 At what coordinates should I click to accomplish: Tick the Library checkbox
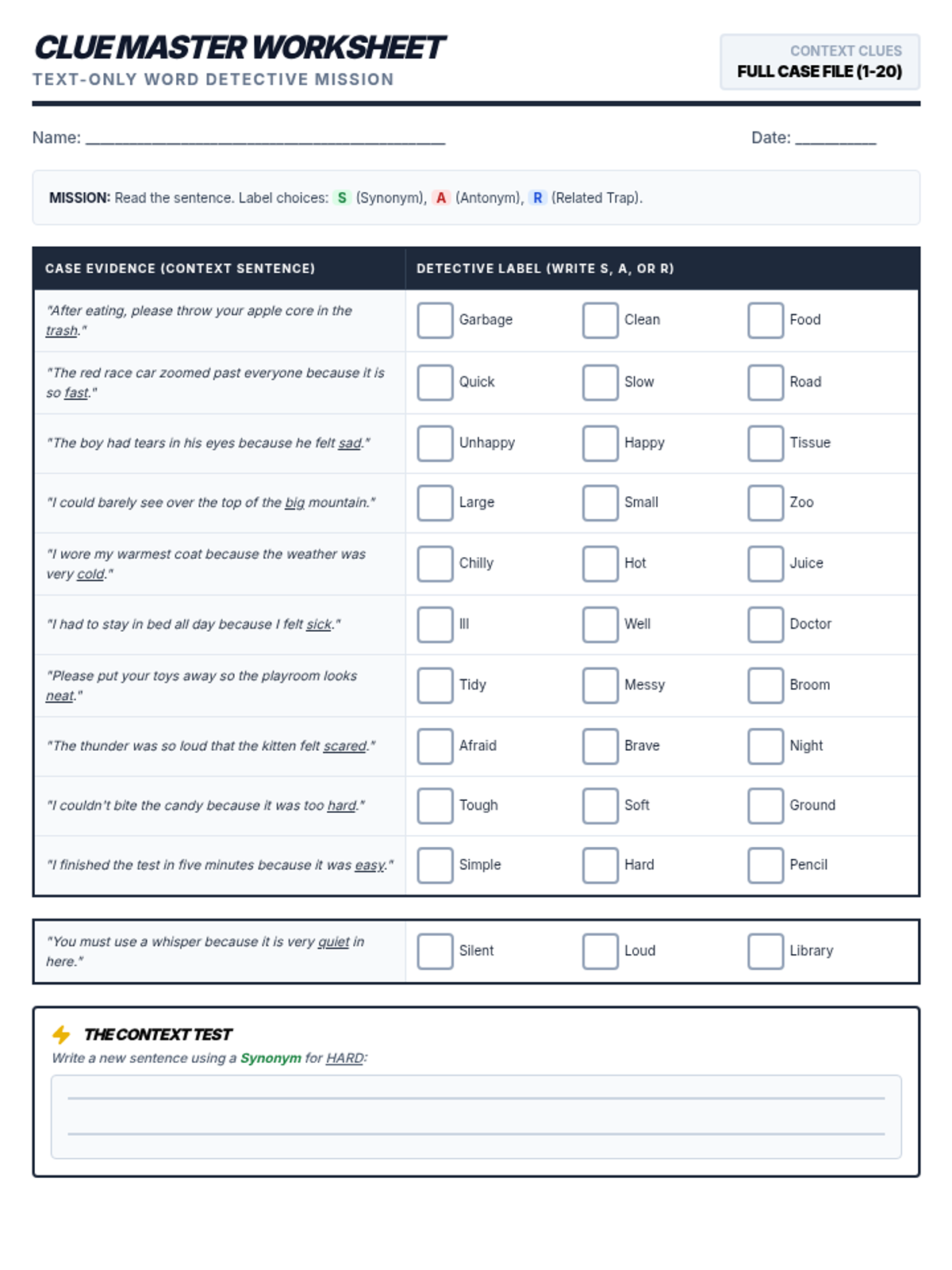pyautogui.click(x=765, y=950)
